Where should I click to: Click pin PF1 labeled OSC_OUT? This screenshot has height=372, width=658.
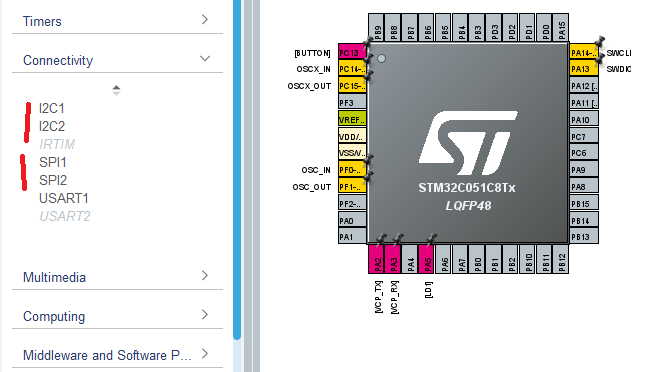point(352,186)
